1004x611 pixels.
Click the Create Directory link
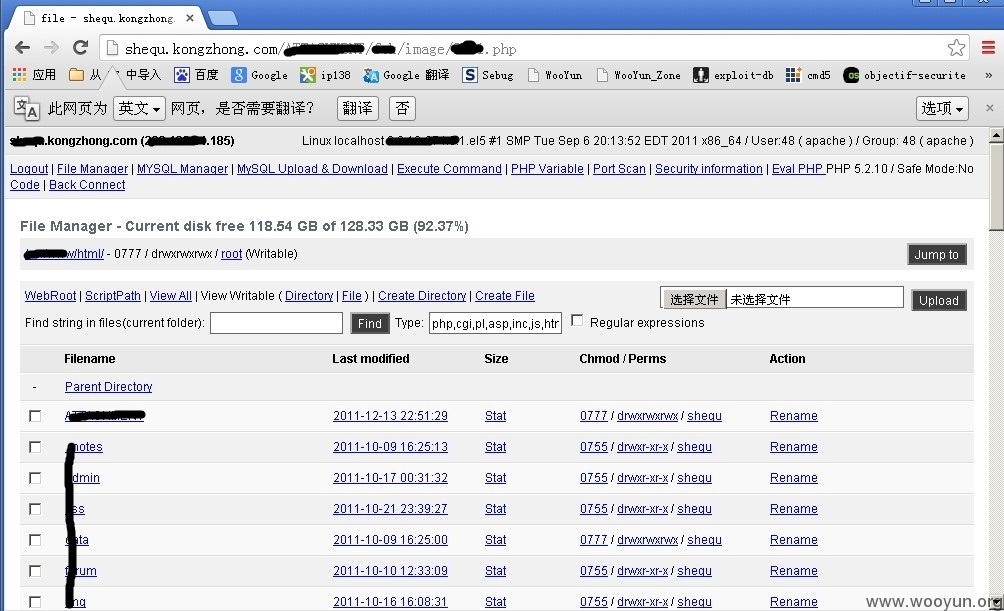tap(422, 296)
